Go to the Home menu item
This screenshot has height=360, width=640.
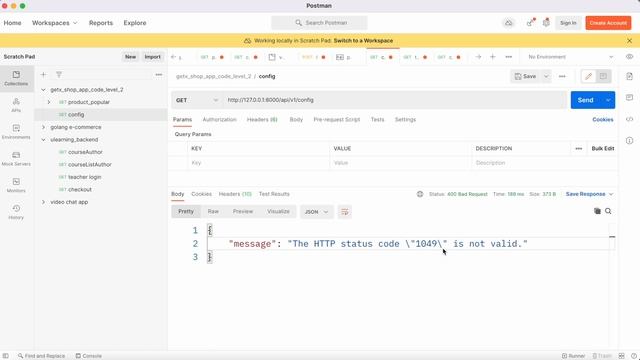pos(12,23)
